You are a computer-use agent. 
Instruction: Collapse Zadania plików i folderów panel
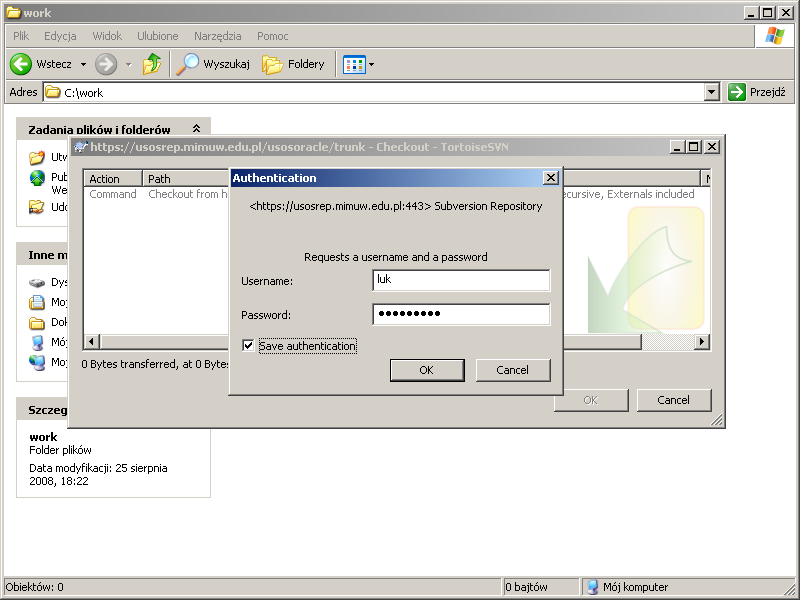196,129
